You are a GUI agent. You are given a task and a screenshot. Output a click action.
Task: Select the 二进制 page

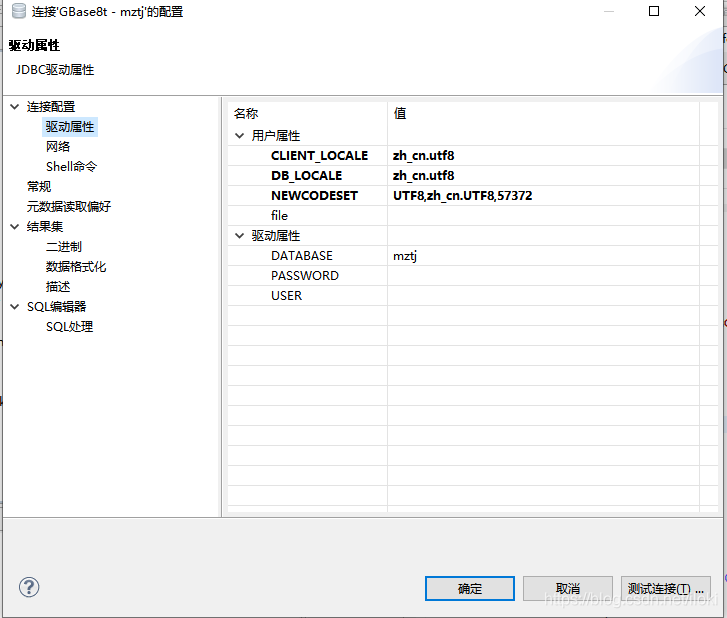pyautogui.click(x=64, y=246)
